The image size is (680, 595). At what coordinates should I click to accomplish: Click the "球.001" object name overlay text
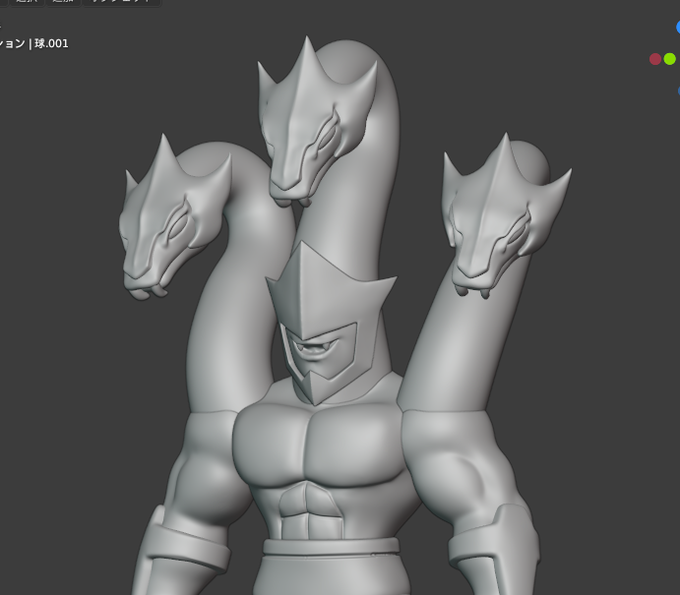pyautogui.click(x=51, y=43)
